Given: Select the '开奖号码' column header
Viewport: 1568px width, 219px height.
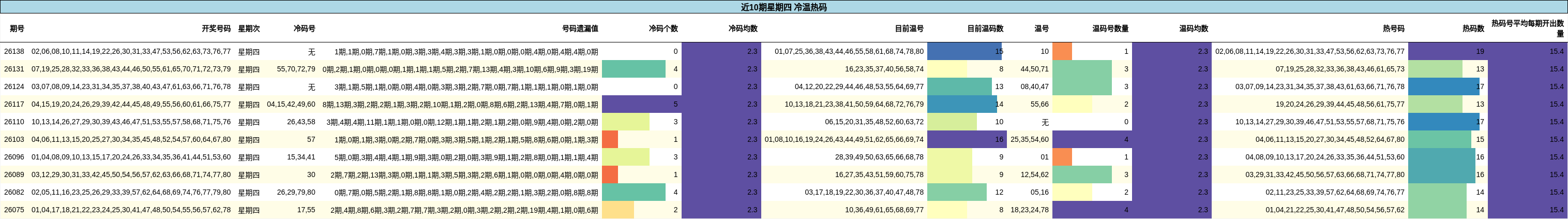Looking at the screenshot, I should pyautogui.click(x=216, y=28).
